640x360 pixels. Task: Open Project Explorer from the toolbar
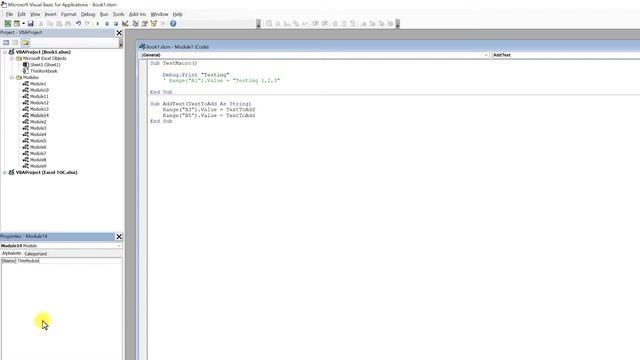tap(136, 24)
